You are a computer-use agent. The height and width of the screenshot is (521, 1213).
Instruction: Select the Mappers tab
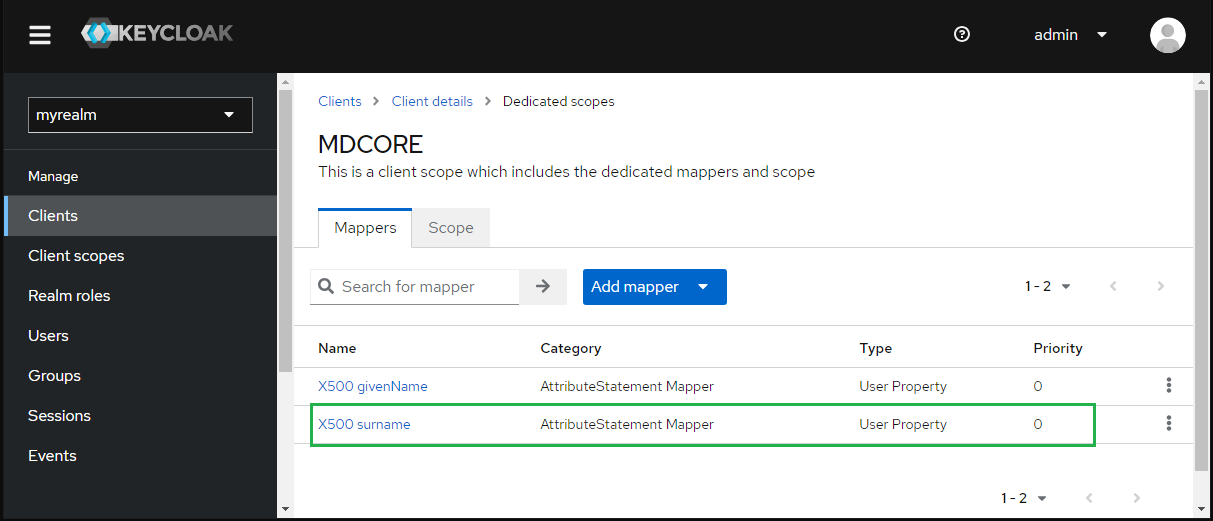click(365, 228)
